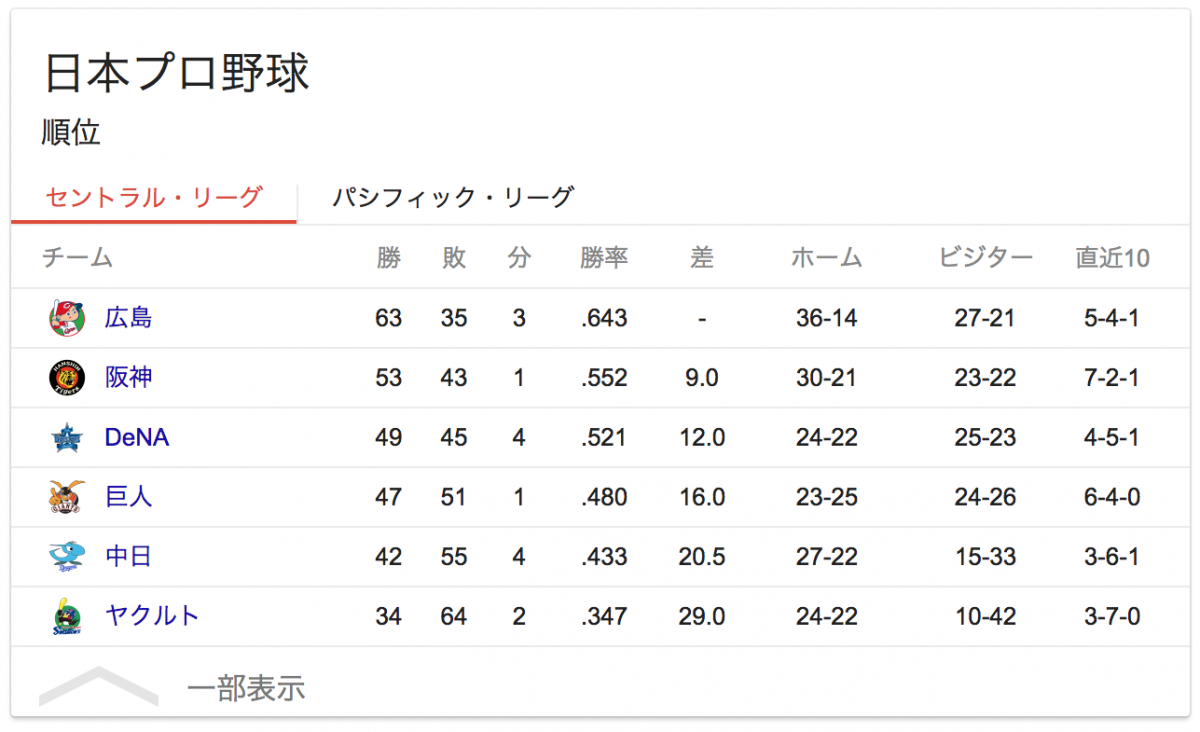Click the Yakult Swallows team logo

point(67,616)
